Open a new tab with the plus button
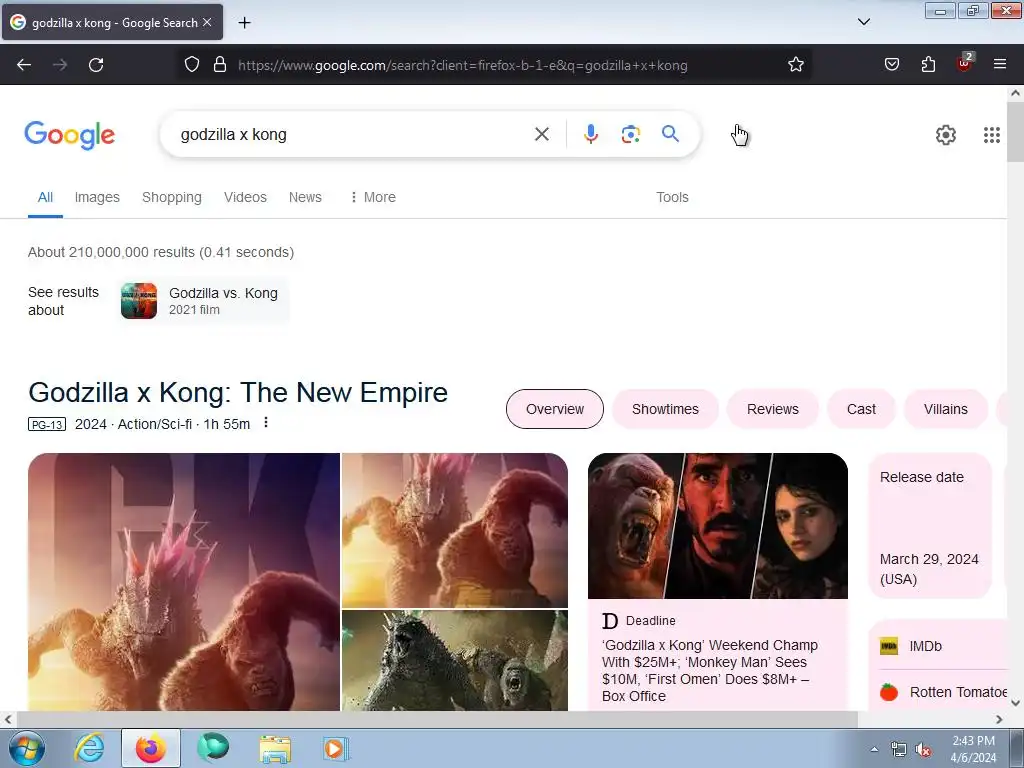This screenshot has height=768, width=1024. coord(244,23)
